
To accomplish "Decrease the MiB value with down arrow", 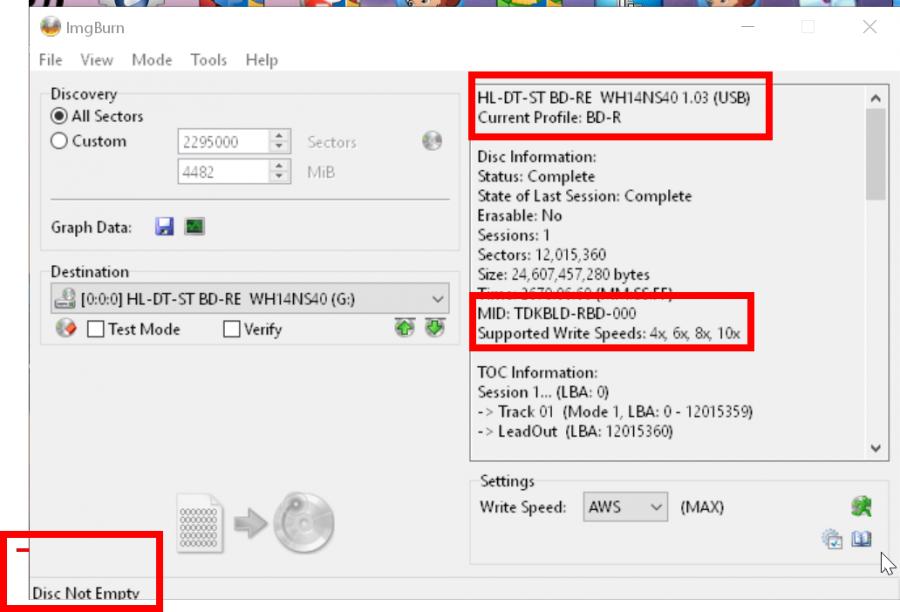I will [x=279, y=177].
